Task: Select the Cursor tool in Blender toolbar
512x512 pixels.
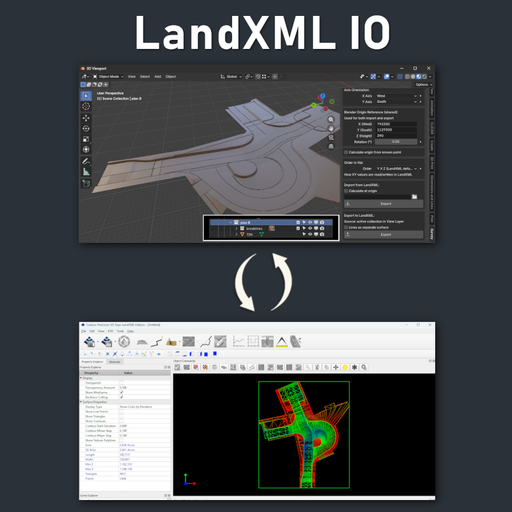Action: (x=86, y=106)
